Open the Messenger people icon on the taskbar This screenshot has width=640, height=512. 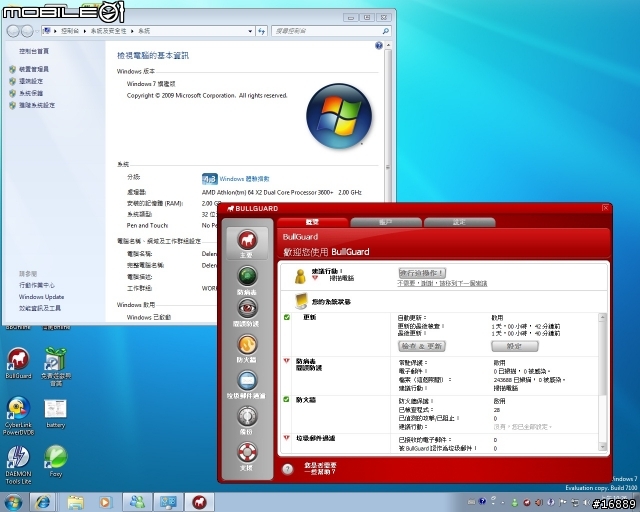tap(138, 502)
